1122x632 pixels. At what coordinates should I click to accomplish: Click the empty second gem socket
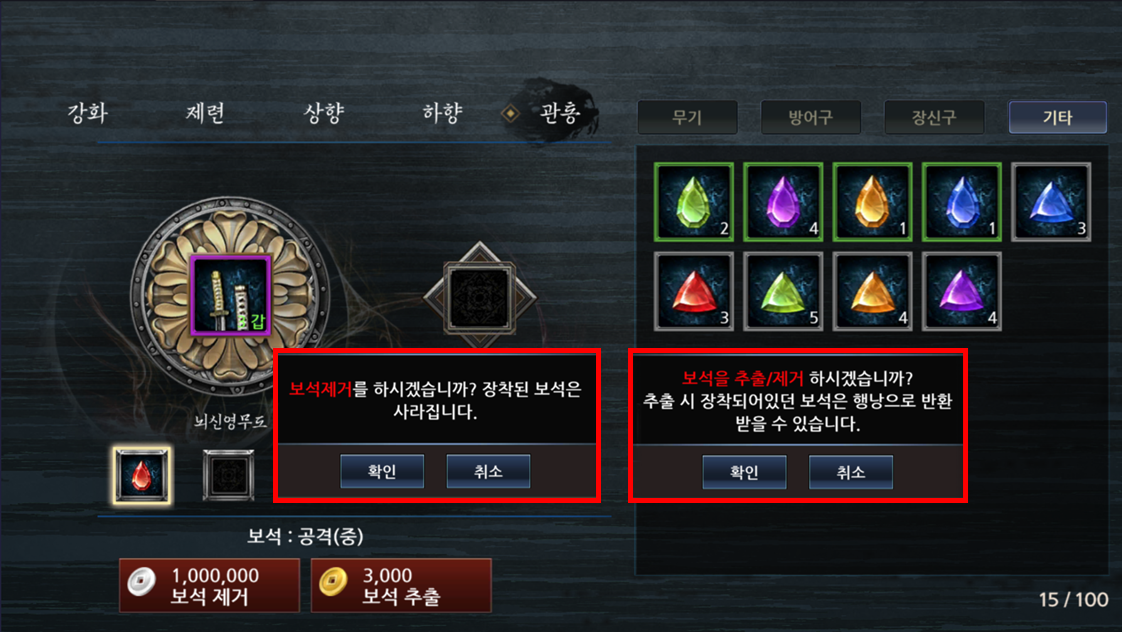point(228,475)
